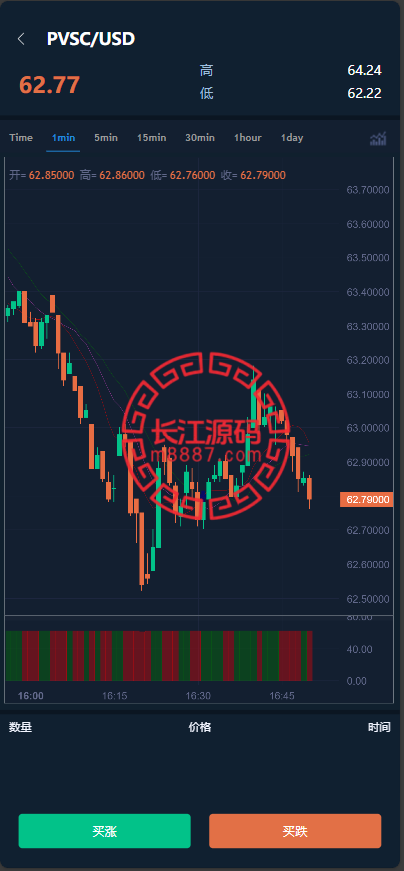This screenshot has height=871, width=404.
Task: Tap the green 买涨 buy-up button
Action: [x=104, y=831]
